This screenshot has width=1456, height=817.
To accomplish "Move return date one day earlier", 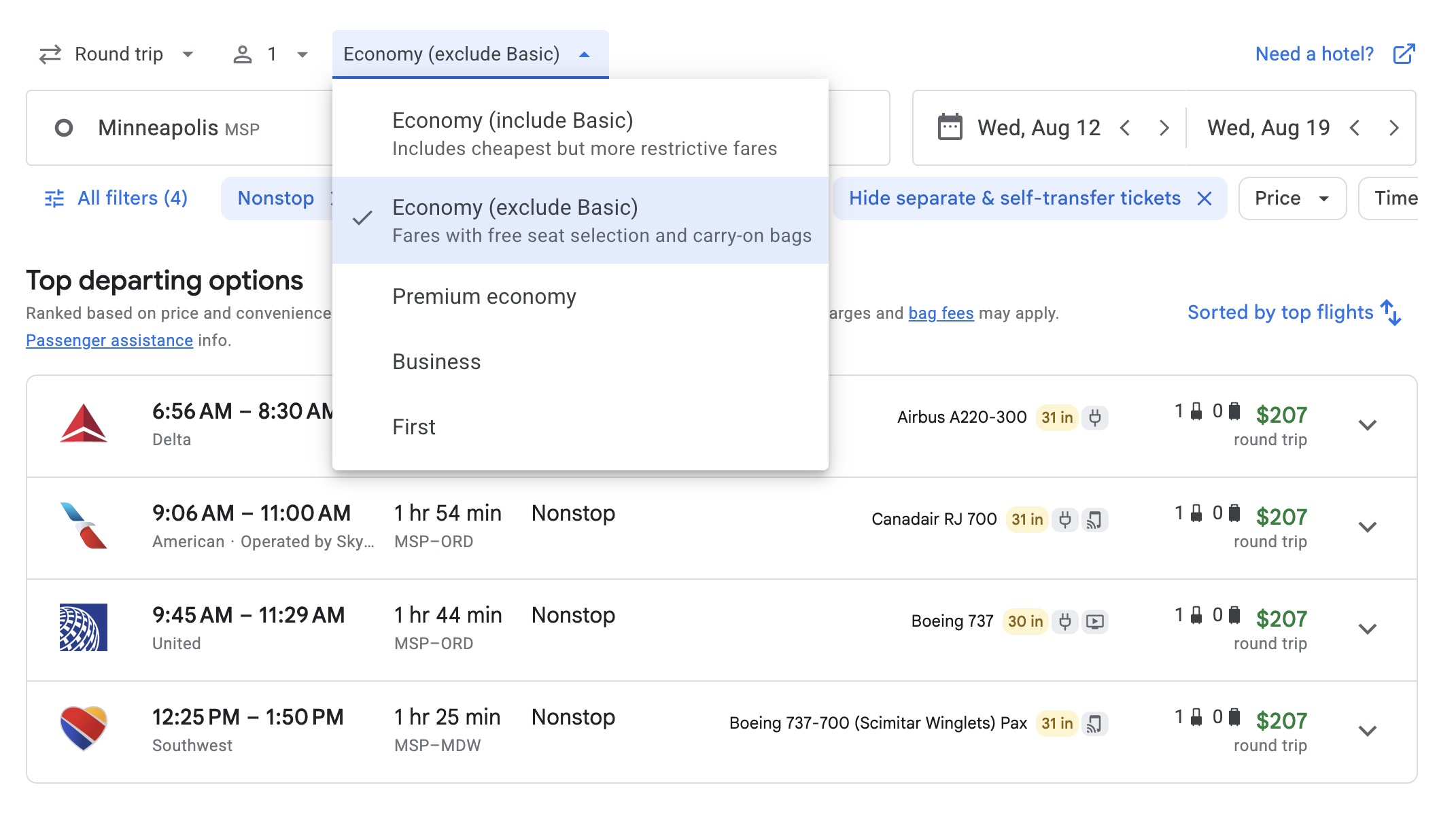I will pos(1355,128).
